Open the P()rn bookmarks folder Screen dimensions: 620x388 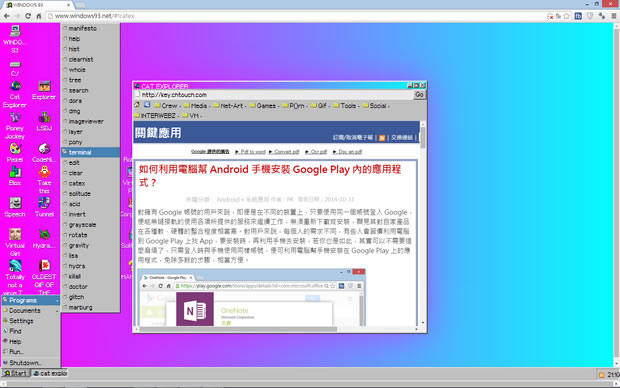click(294, 106)
